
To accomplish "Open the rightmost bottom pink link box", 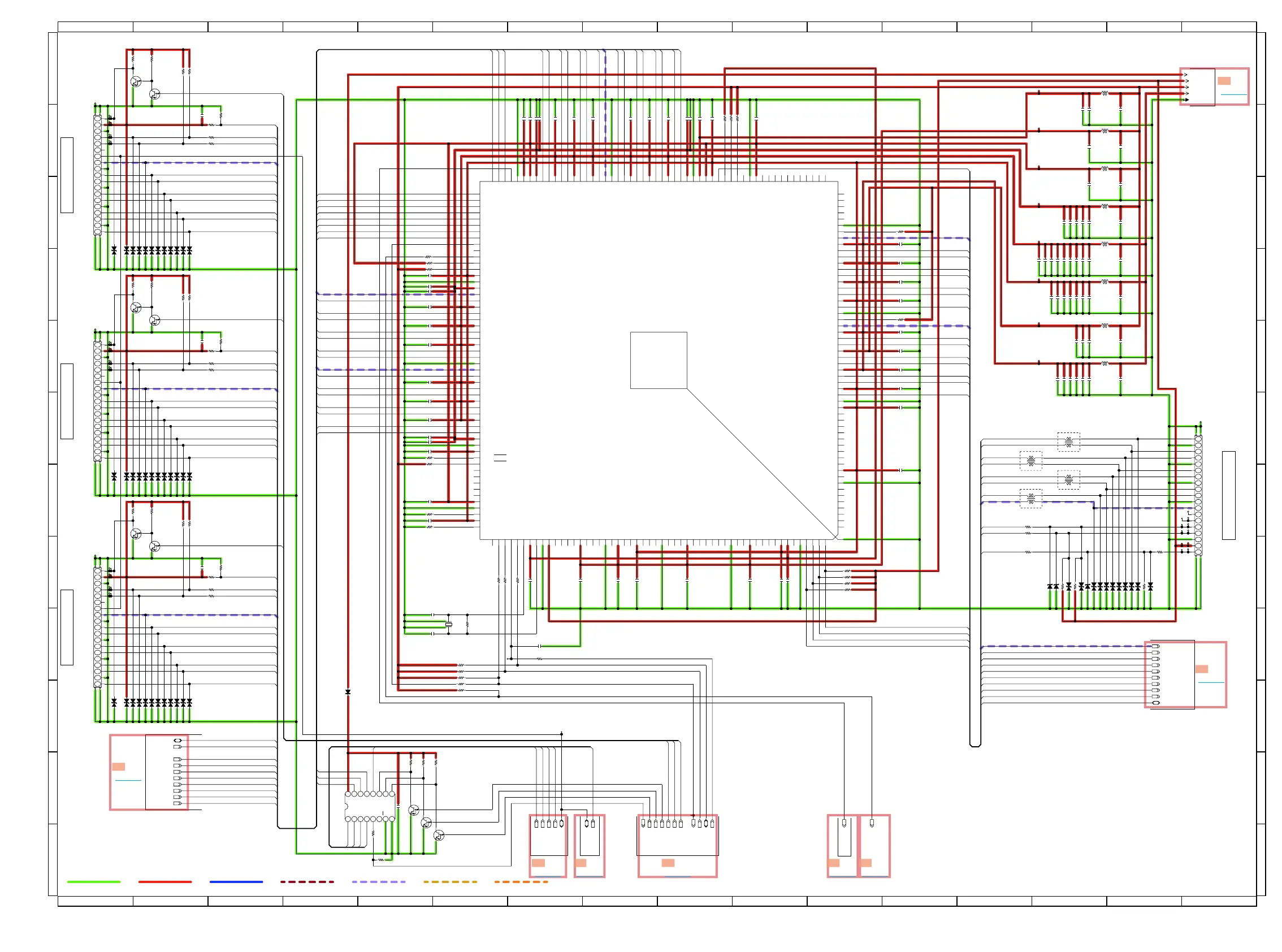I will (874, 846).
